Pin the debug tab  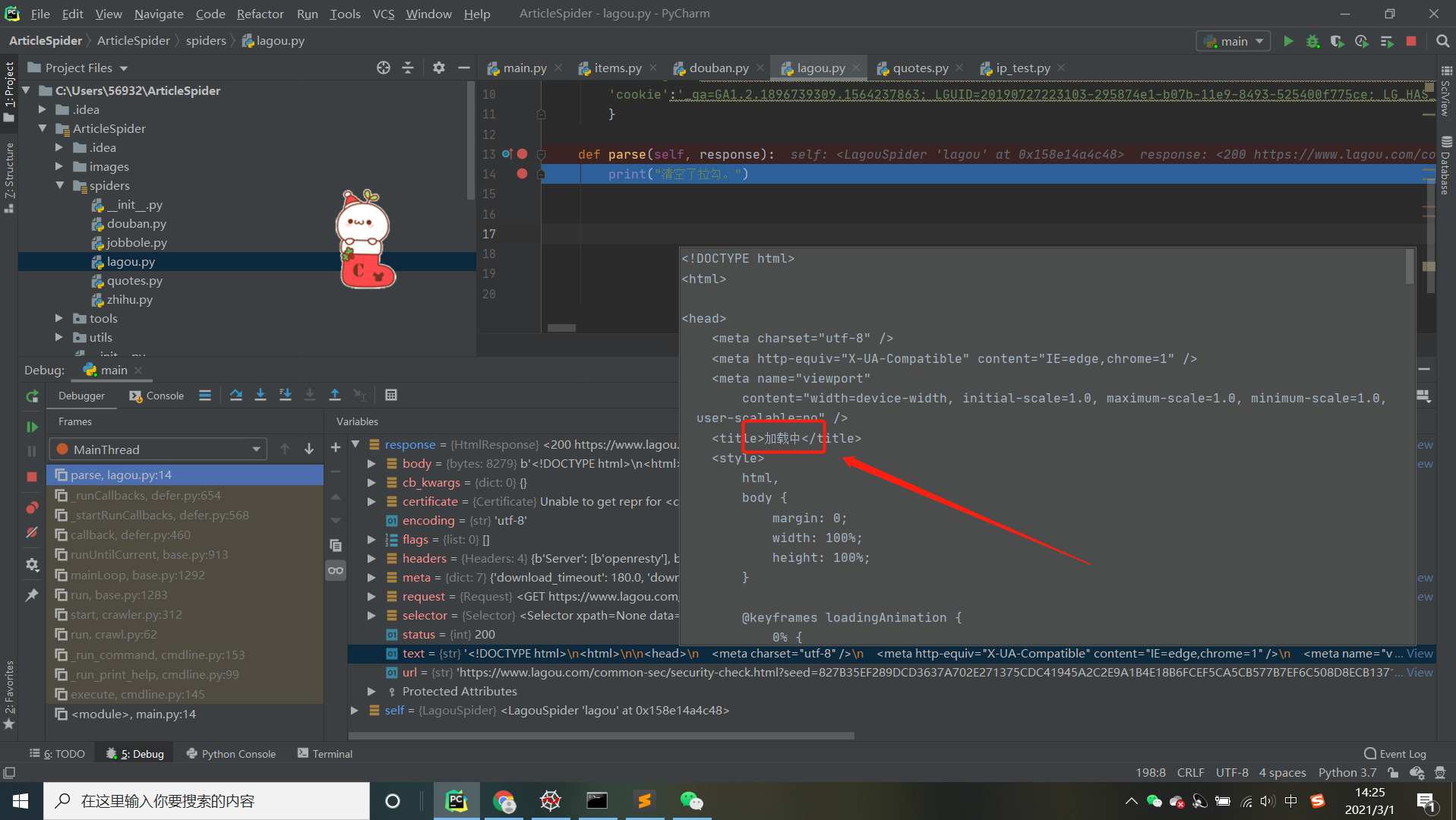32,595
